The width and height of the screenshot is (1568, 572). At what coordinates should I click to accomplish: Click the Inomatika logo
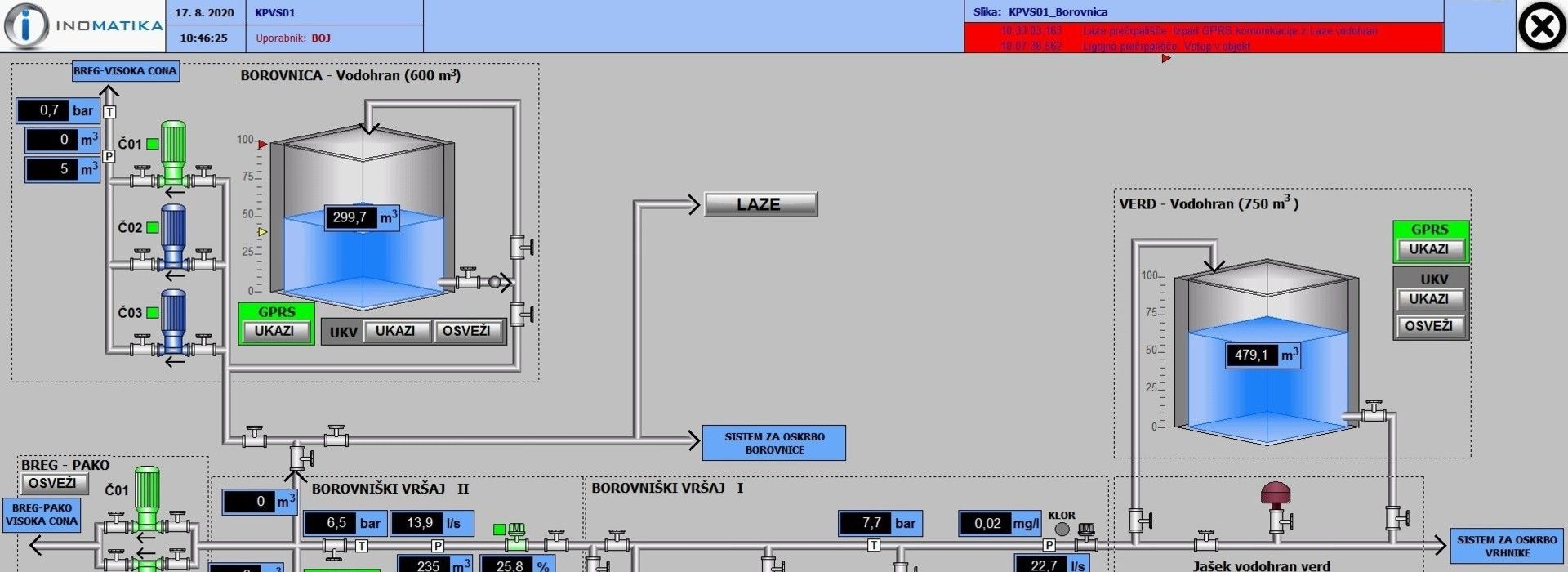[x=83, y=26]
